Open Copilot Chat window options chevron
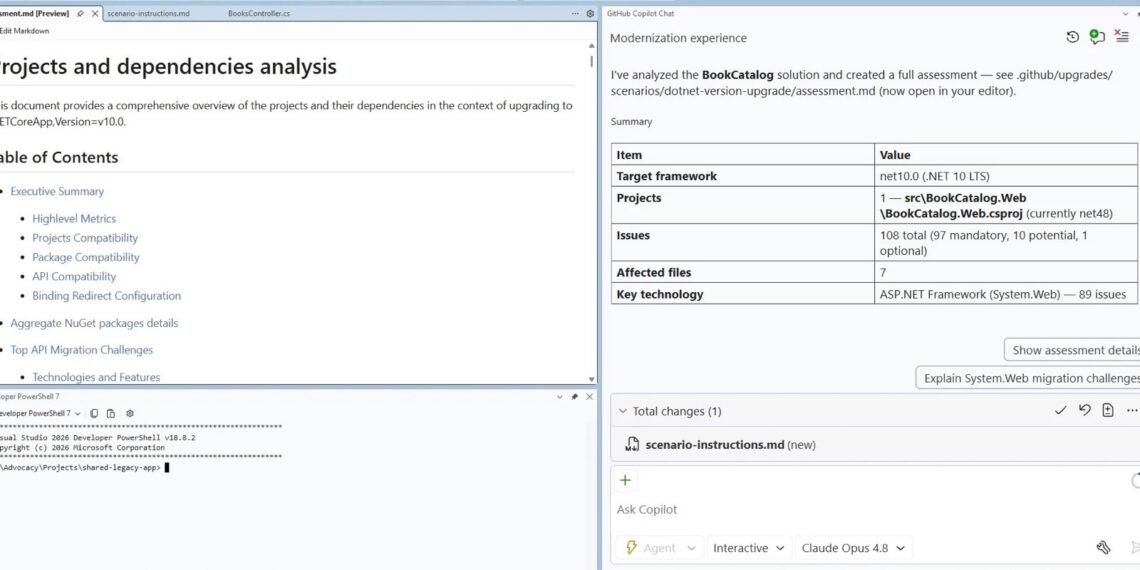This screenshot has width=1140, height=570. pyautogui.click(x=1125, y=14)
